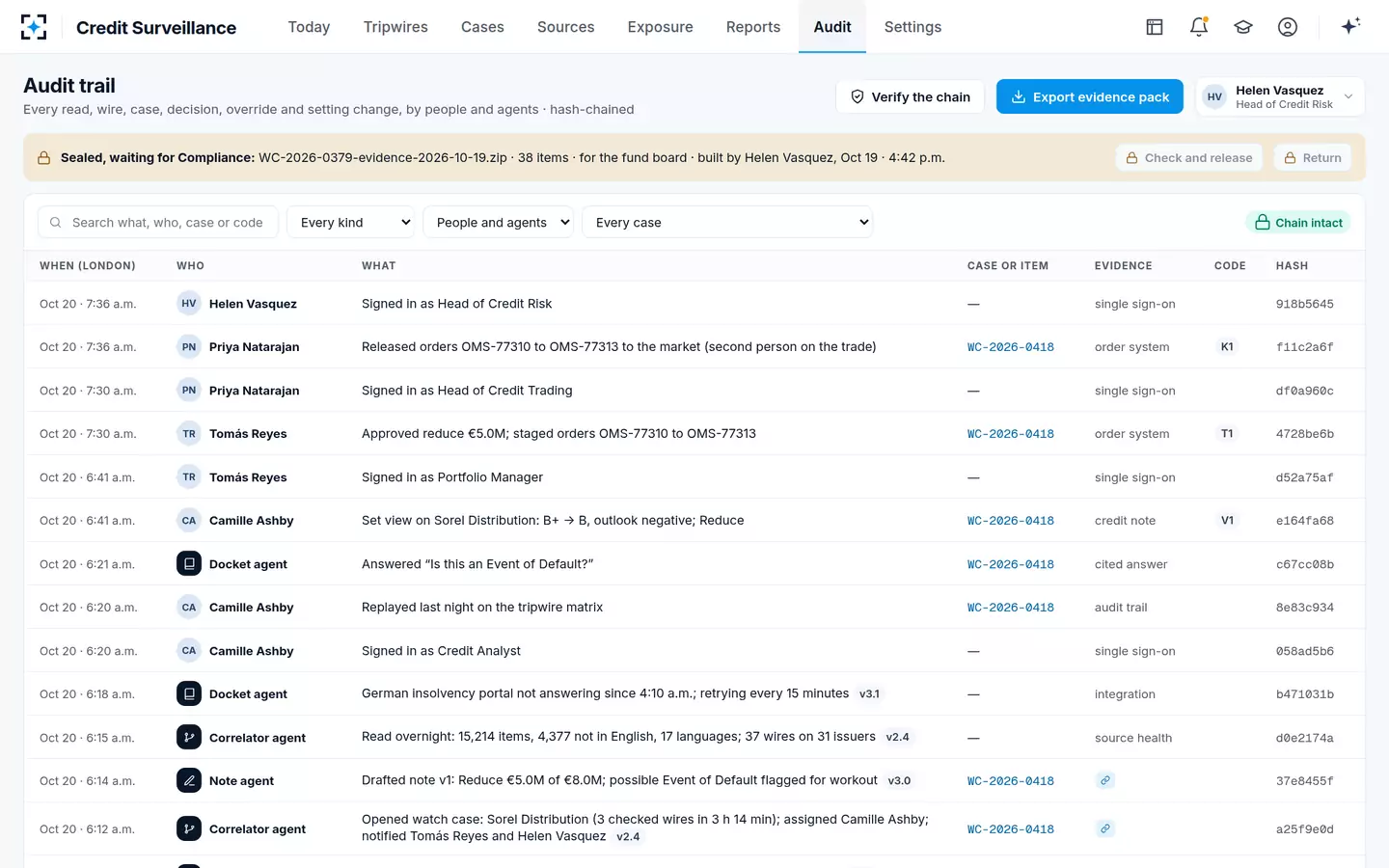The image size is (1389, 868).
Task: Open the Sources tab
Action: click(x=565, y=27)
